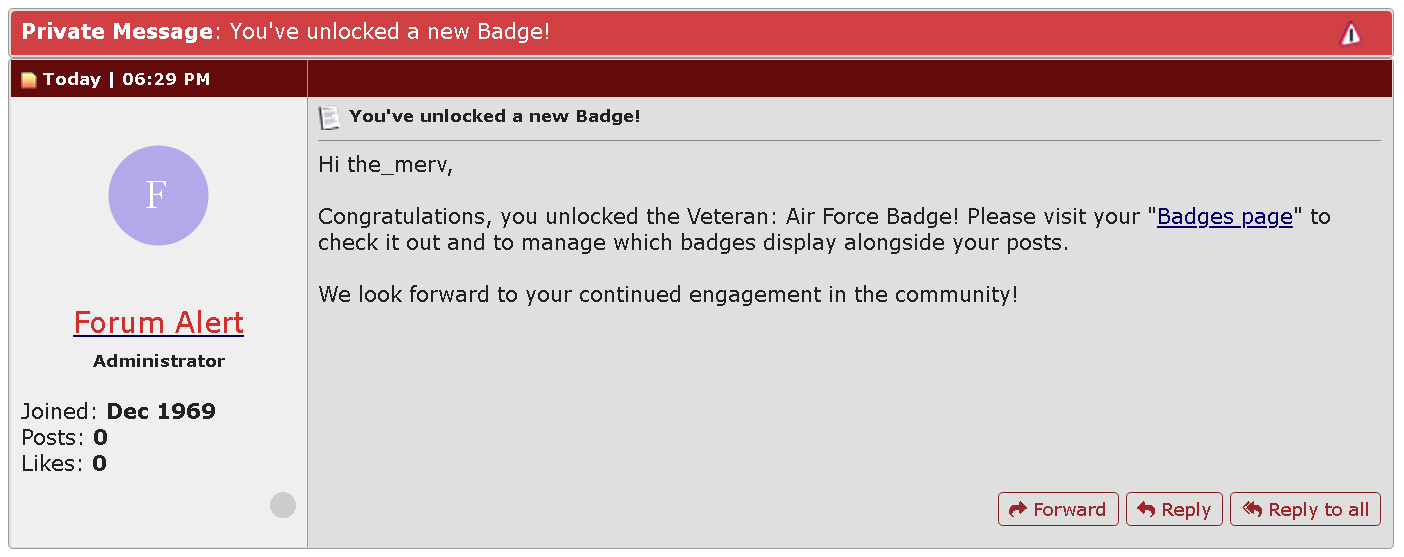Click the Administrator rank label
The height and width of the screenshot is (557, 1404).
(x=159, y=361)
